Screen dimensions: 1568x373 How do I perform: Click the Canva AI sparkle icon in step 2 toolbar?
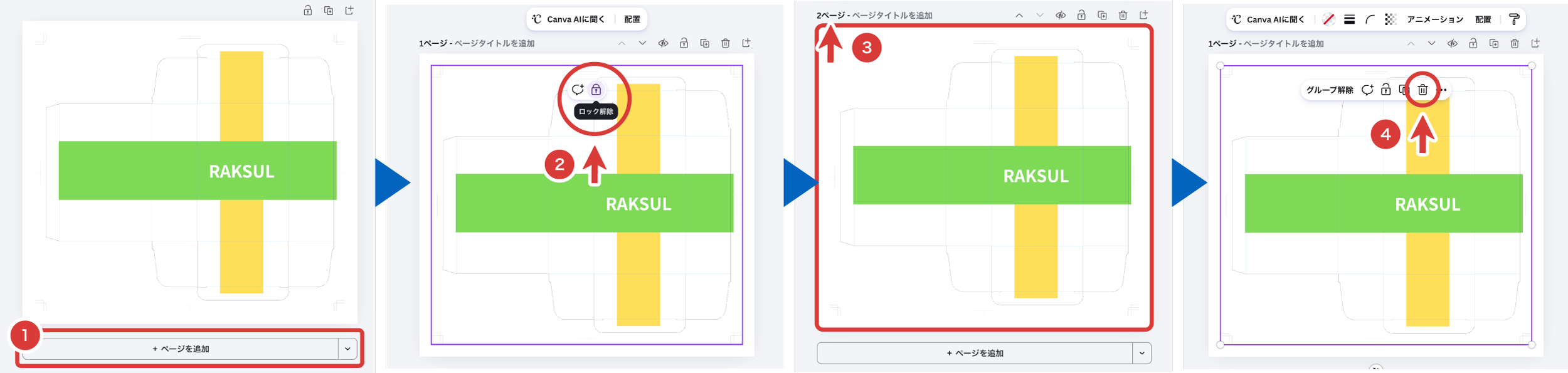[537, 19]
